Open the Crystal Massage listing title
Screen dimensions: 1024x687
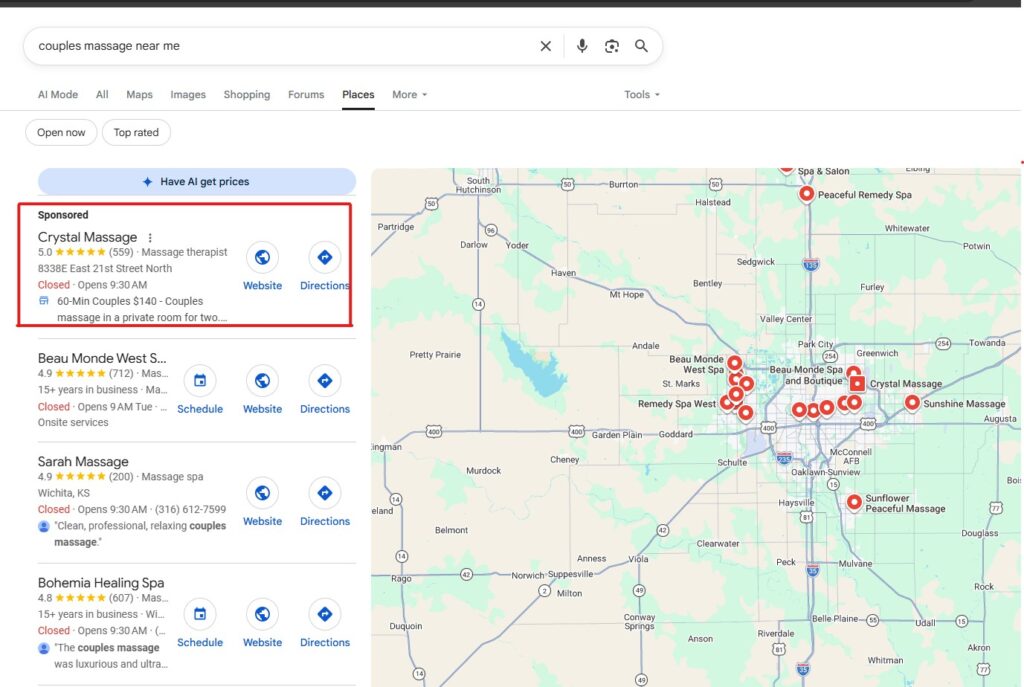(88, 237)
